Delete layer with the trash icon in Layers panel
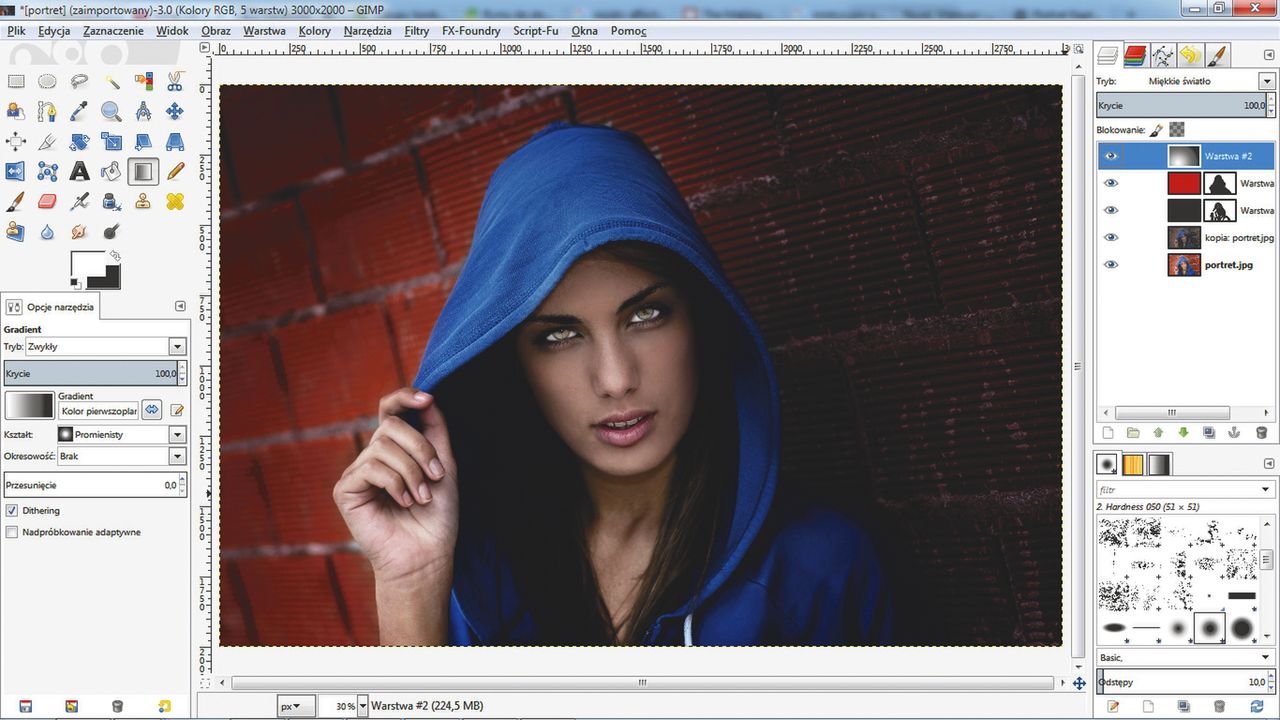 pos(1261,433)
